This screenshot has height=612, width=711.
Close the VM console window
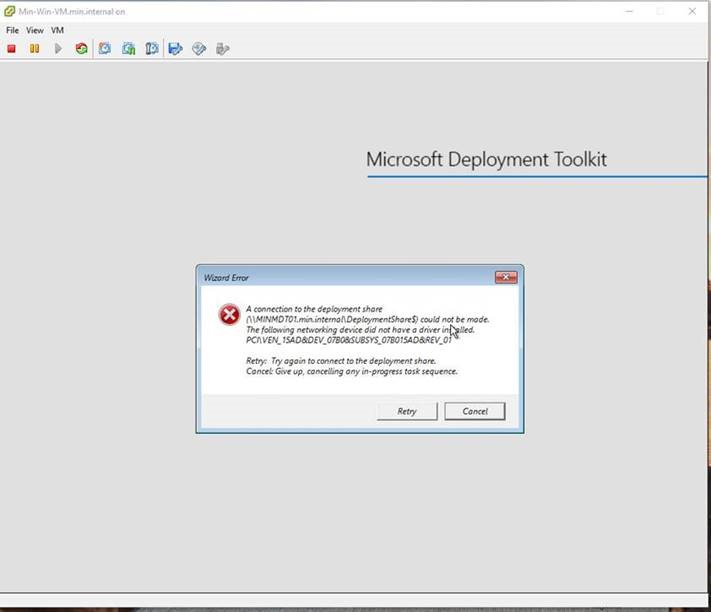click(692, 11)
